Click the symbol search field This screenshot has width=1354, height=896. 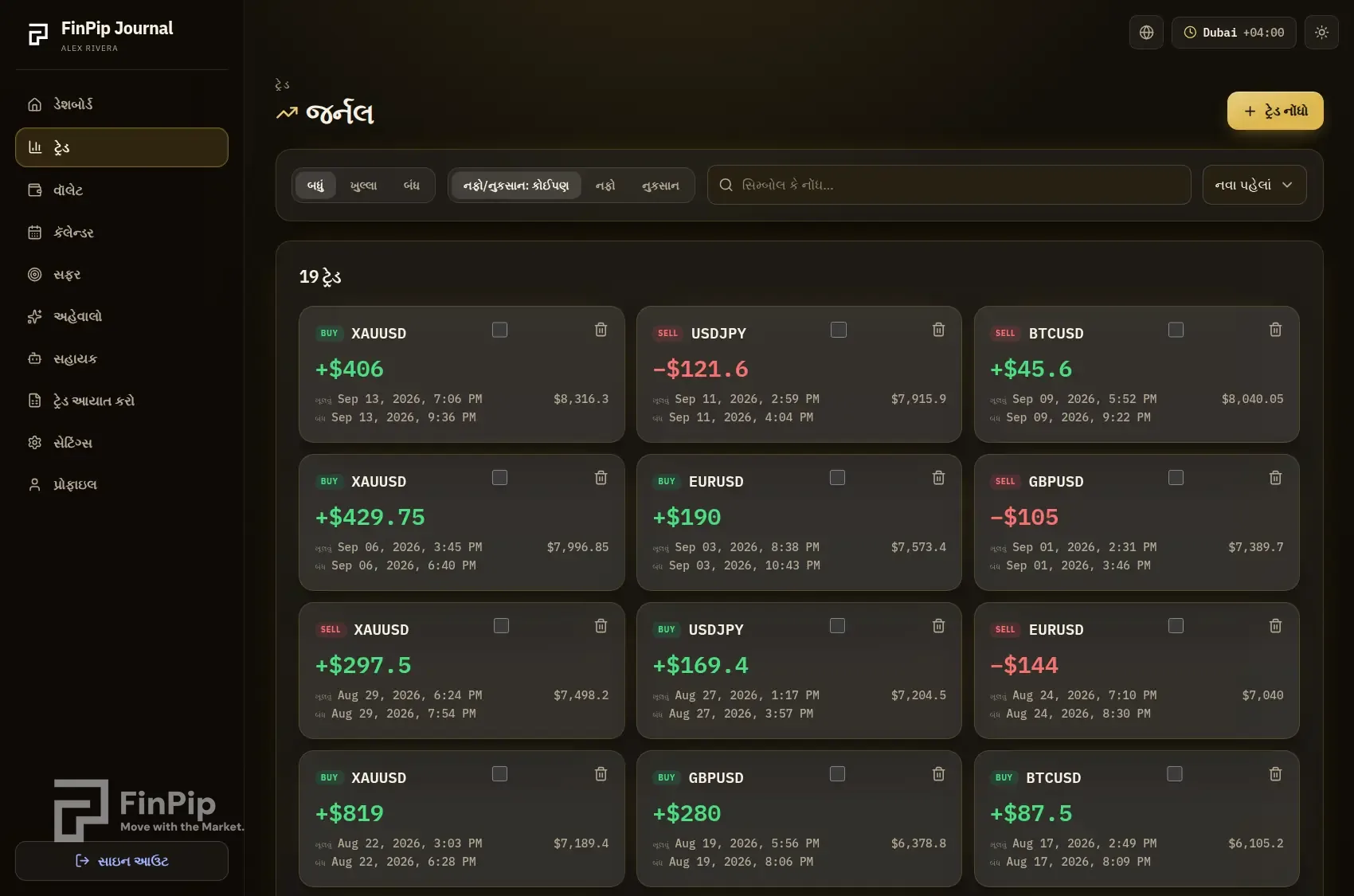point(949,185)
